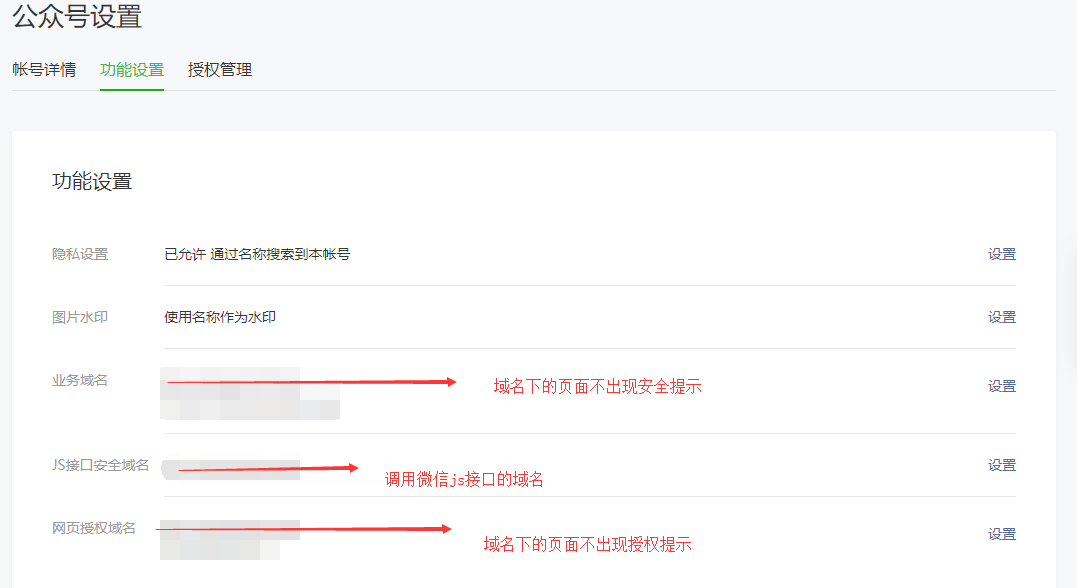The image size is (1077, 588).
Task: Open 设置 for JS接口安全域名 row
Action: click(1001, 464)
